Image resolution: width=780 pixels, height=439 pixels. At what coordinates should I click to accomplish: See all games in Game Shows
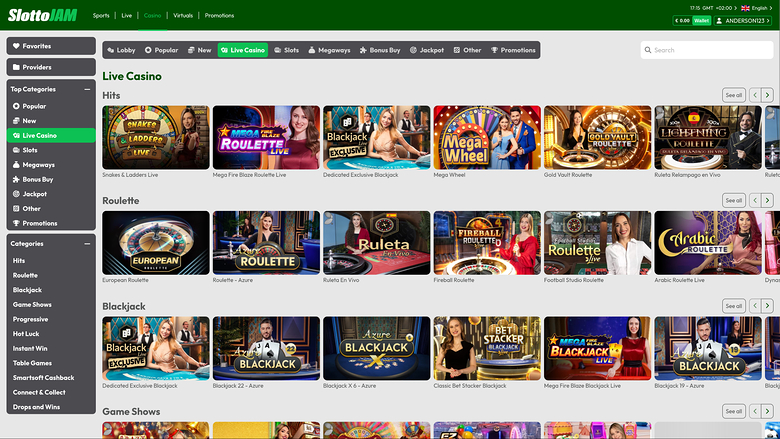point(734,411)
